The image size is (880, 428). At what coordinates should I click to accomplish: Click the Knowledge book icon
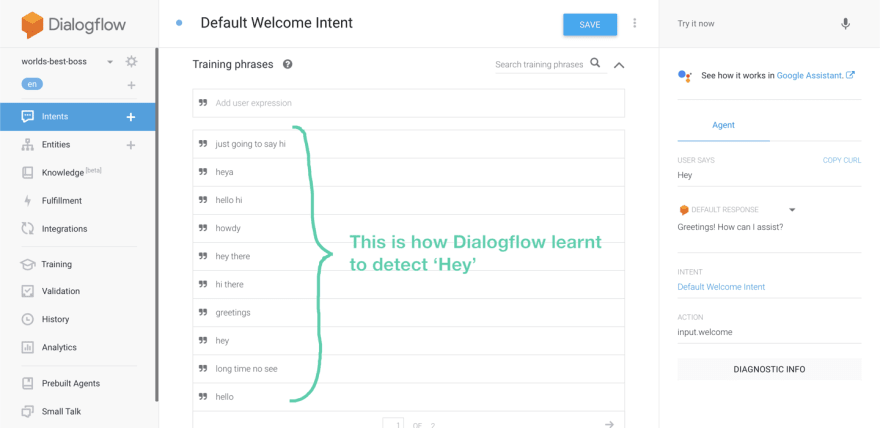[28, 173]
